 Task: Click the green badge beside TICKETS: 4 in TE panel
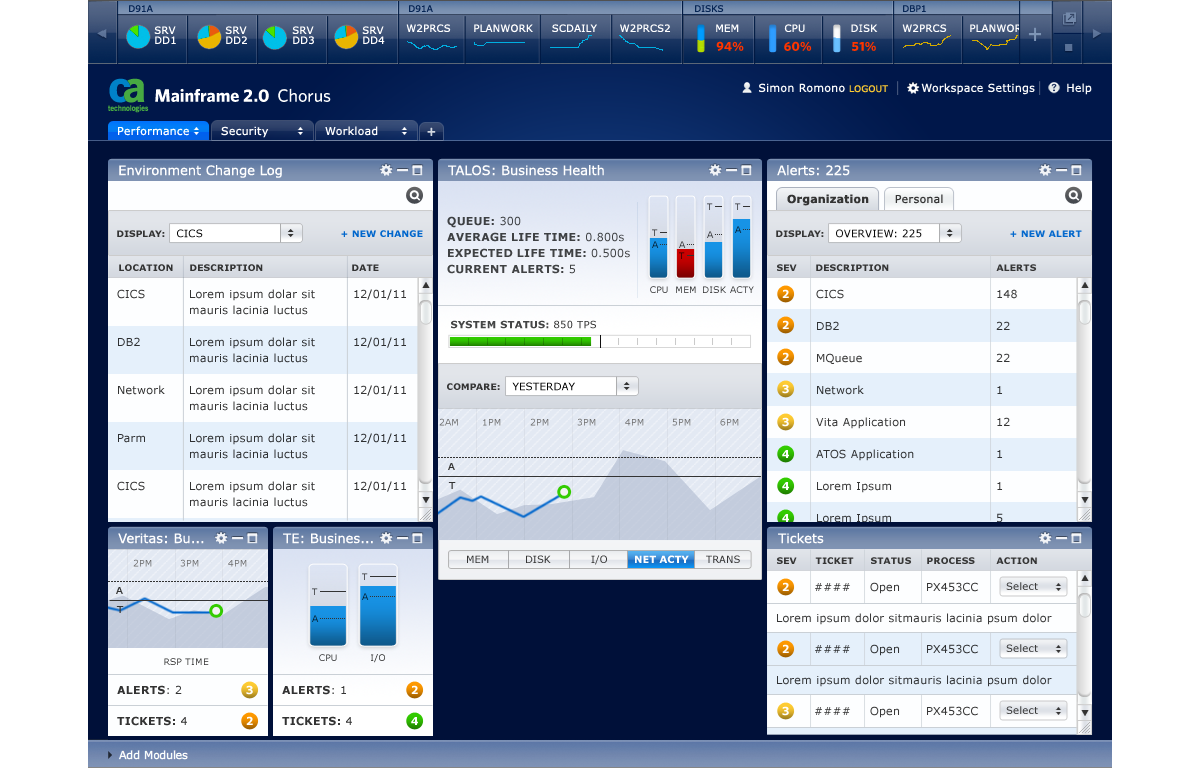click(414, 721)
